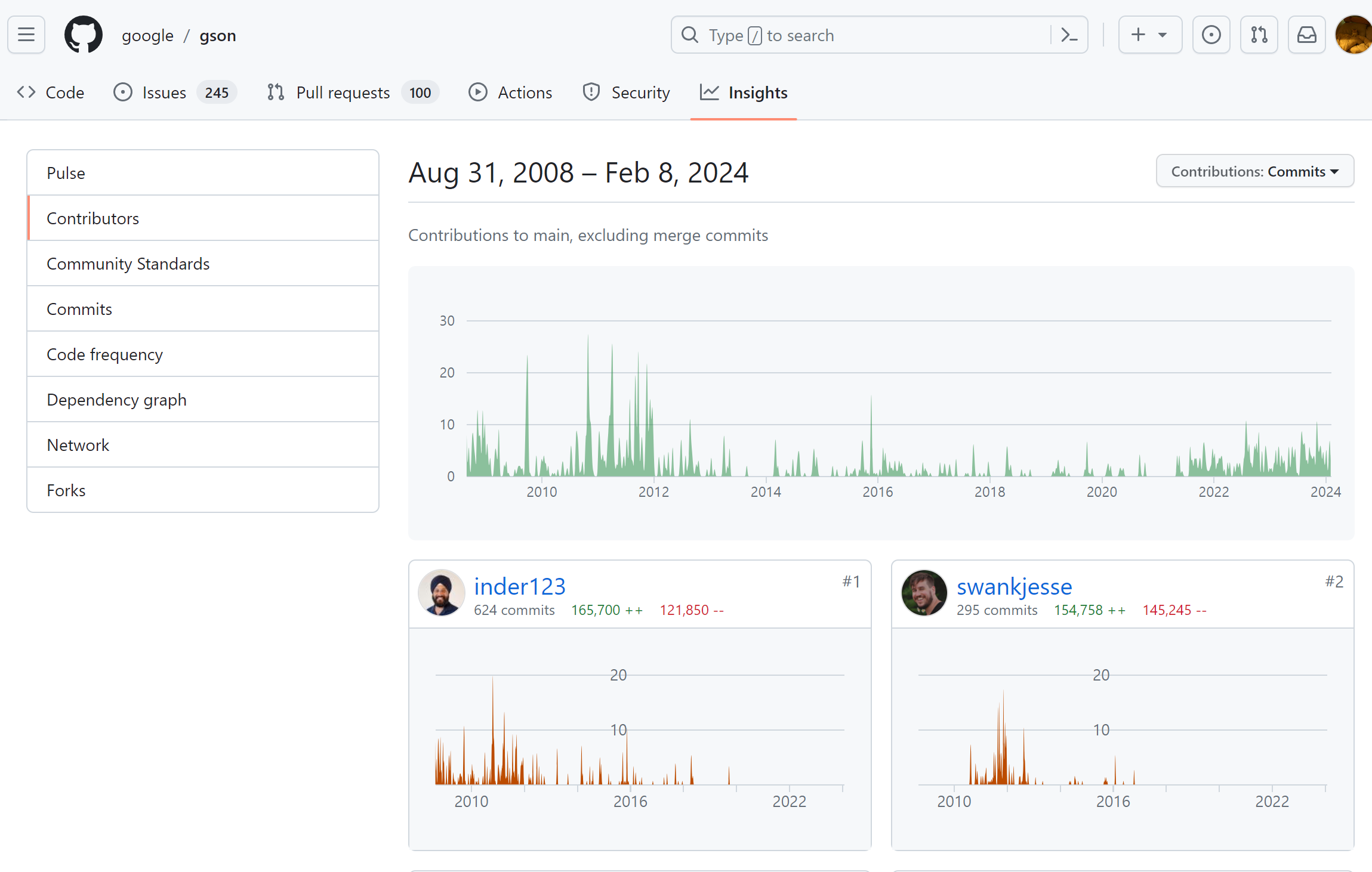Expand the Contributions: Commits dropdown
Screen dimensions: 1372x872
pyautogui.click(x=1254, y=171)
